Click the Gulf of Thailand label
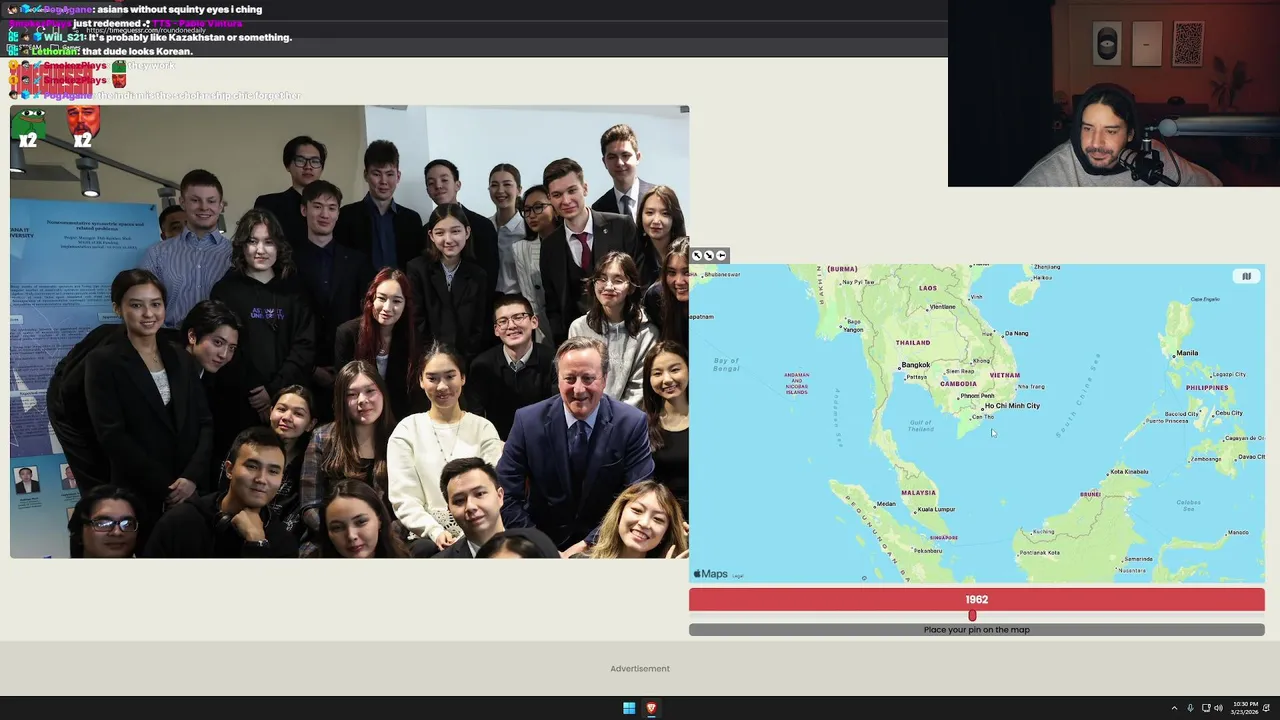 click(x=921, y=426)
